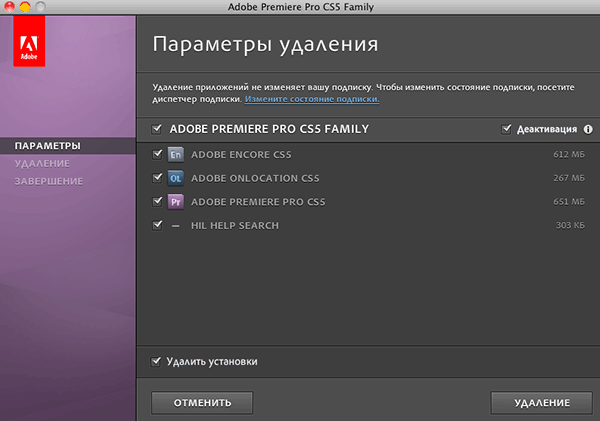Click the 303 КБ size value
This screenshot has width=600, height=421.
pyautogui.click(x=570, y=225)
